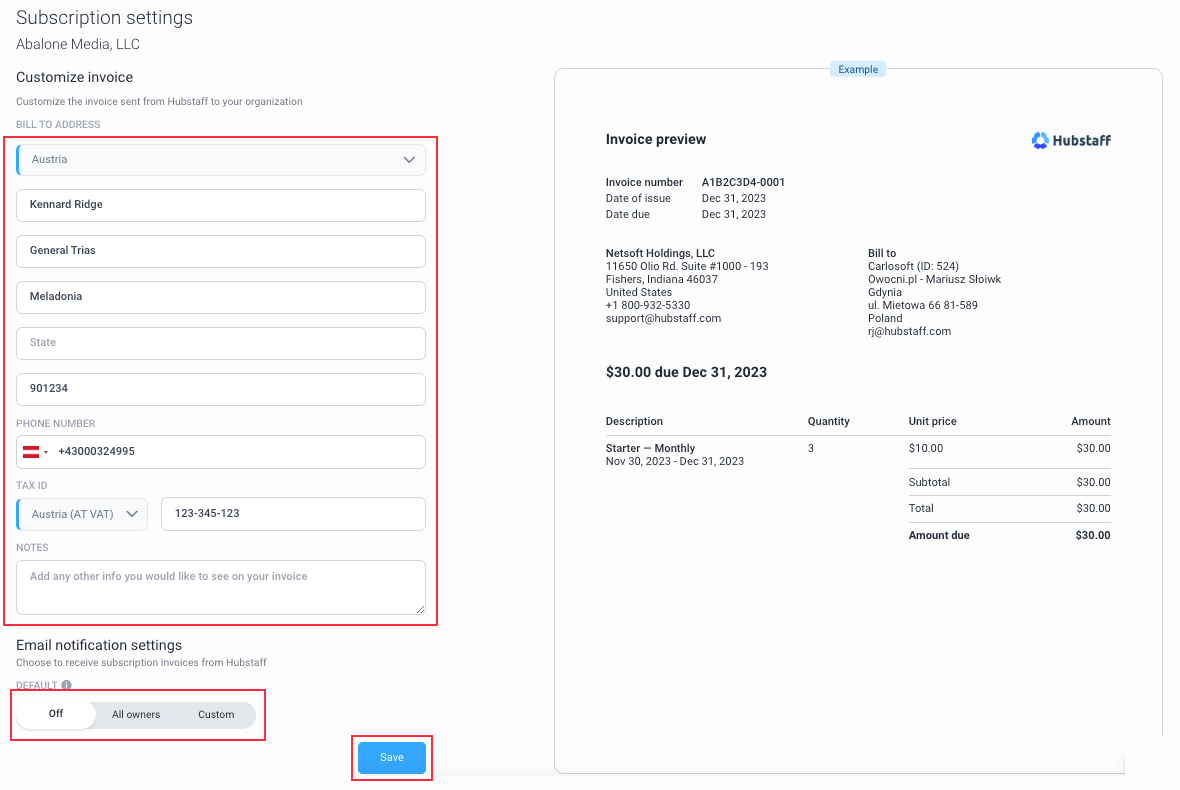Click the 901234 postal code field
Screen dimensions: 1180x790
[220, 389]
